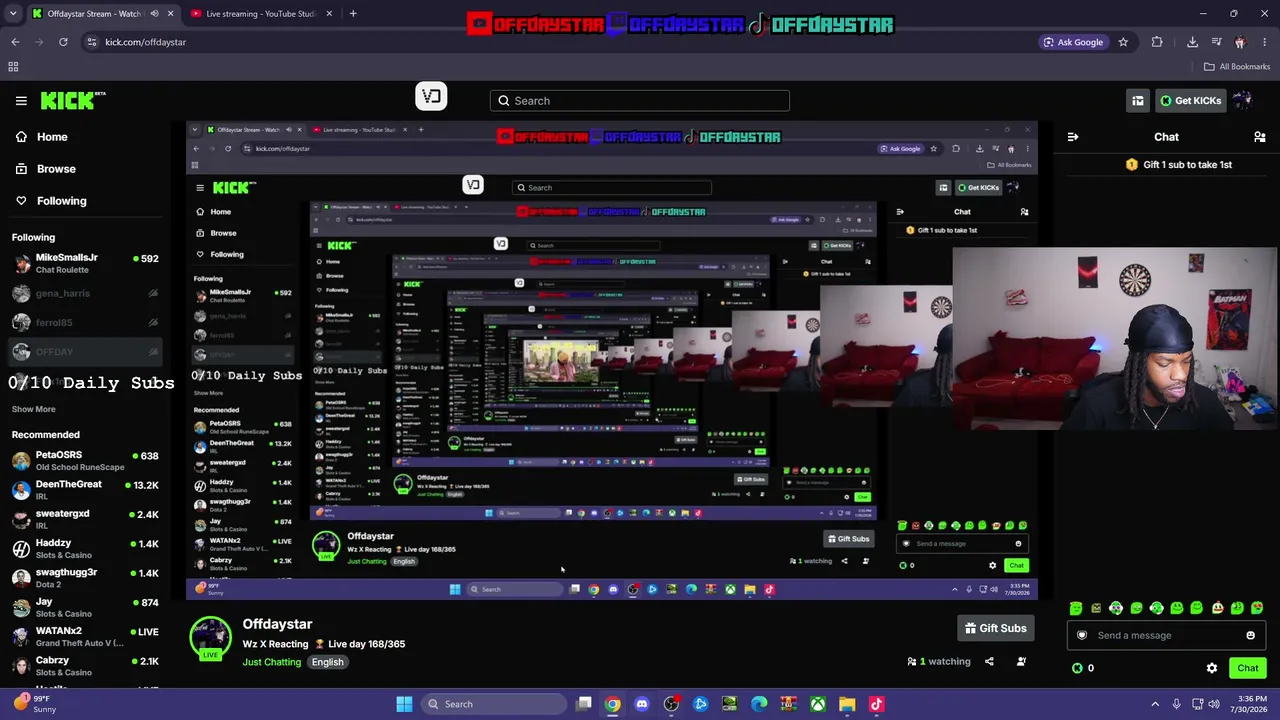Open TikTok app from taskbar

[x=876, y=704]
